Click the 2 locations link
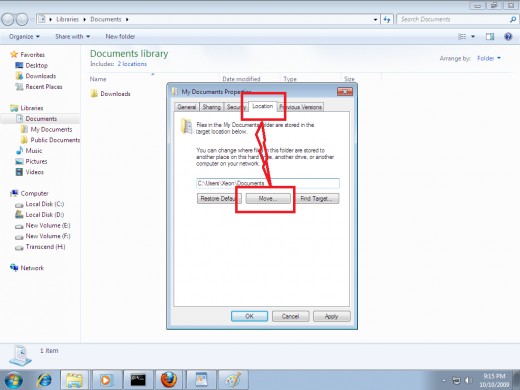520x390 pixels. pos(132,64)
